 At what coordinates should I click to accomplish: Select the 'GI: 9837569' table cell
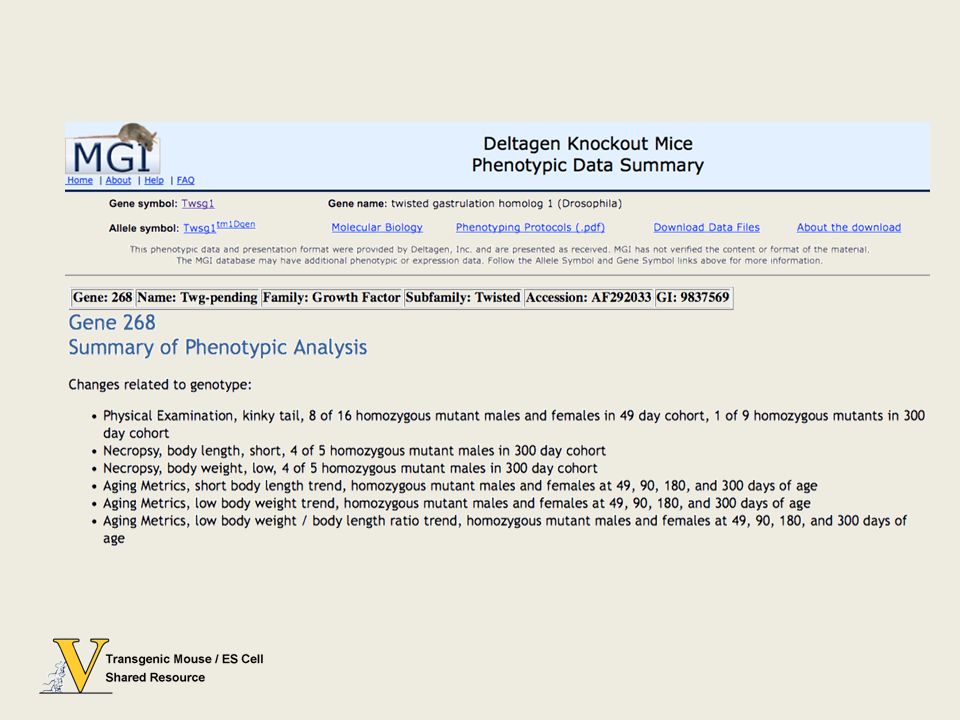point(693,298)
